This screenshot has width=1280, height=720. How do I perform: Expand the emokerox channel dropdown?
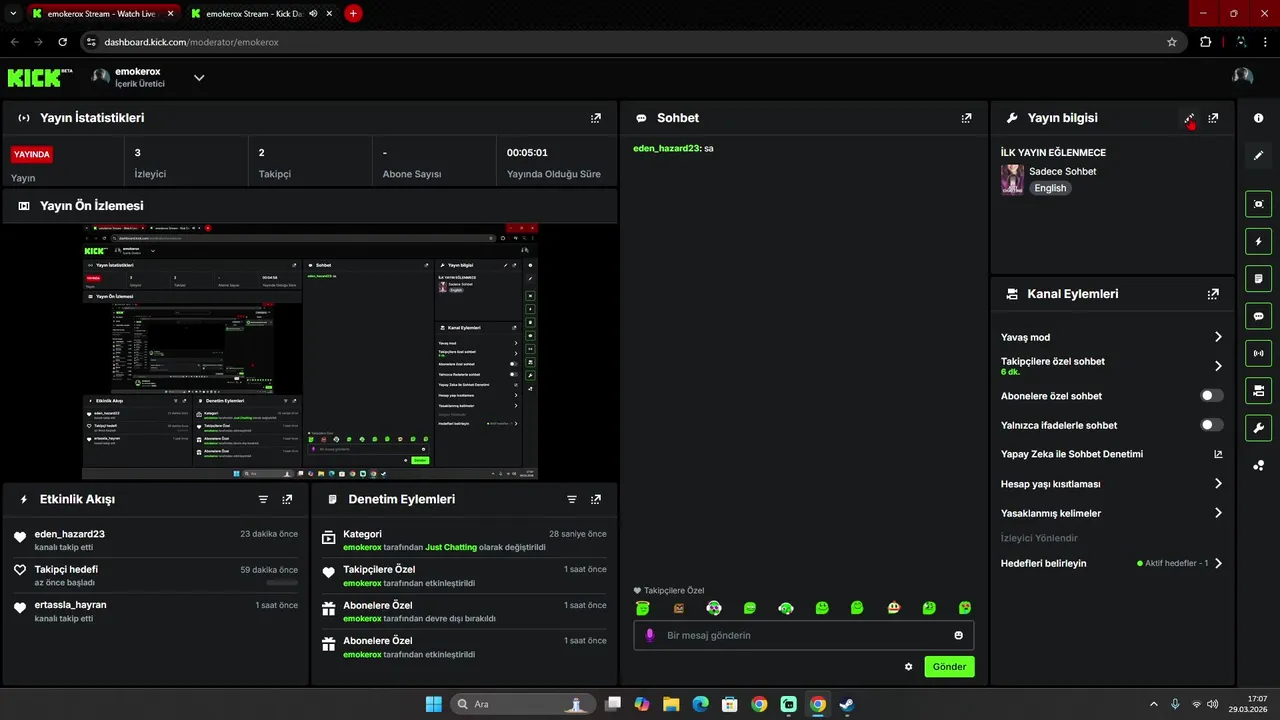click(x=199, y=78)
